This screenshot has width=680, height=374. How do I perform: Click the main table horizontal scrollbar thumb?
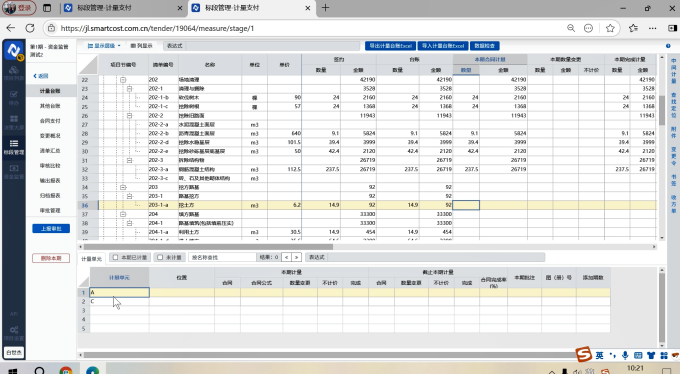[208, 246]
